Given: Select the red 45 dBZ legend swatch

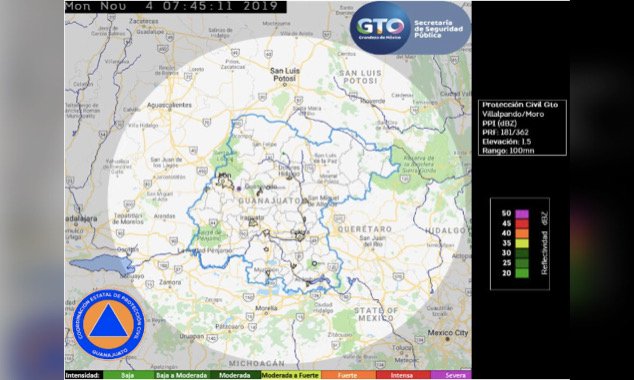Looking at the screenshot, I should tap(522, 224).
